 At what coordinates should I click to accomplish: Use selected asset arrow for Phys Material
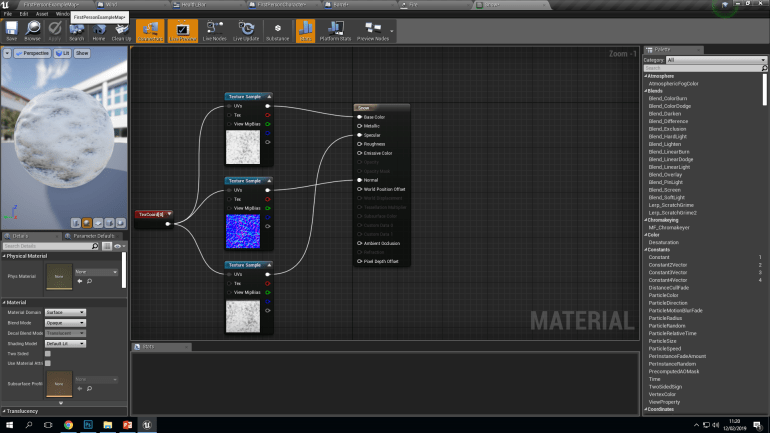coord(80,281)
